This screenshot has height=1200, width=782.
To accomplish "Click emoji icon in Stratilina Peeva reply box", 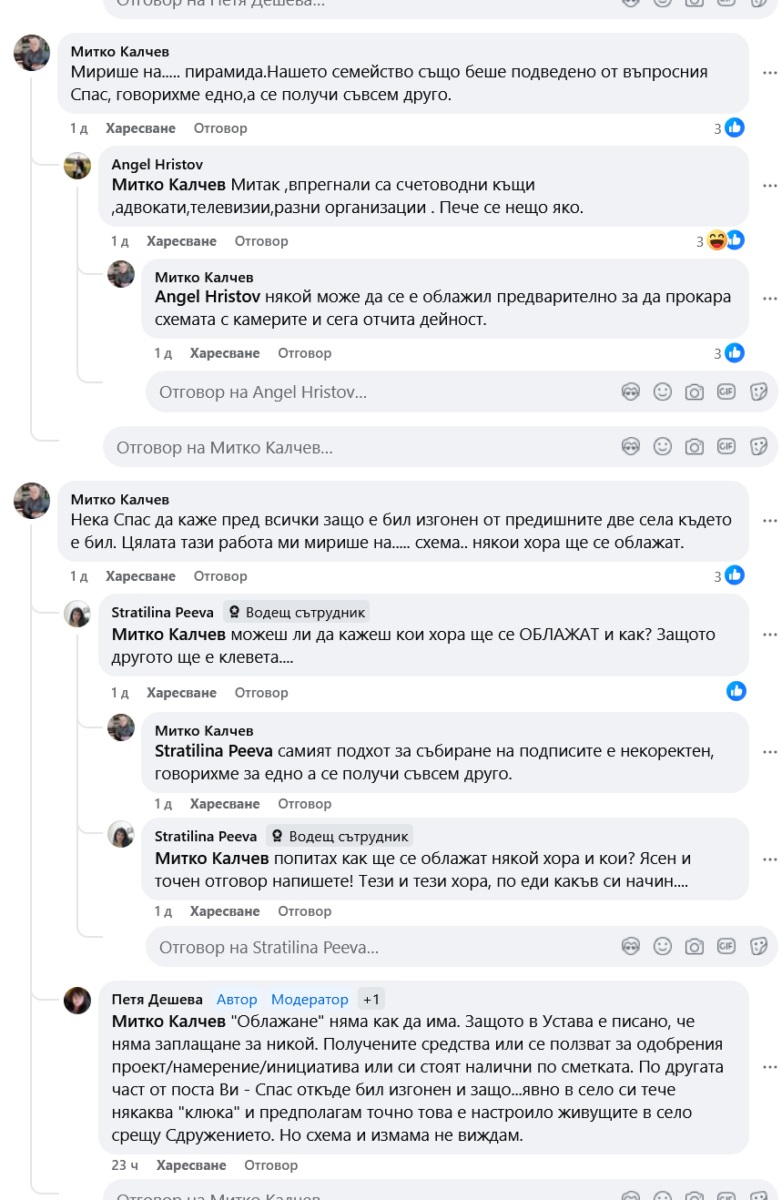I will [x=662, y=947].
